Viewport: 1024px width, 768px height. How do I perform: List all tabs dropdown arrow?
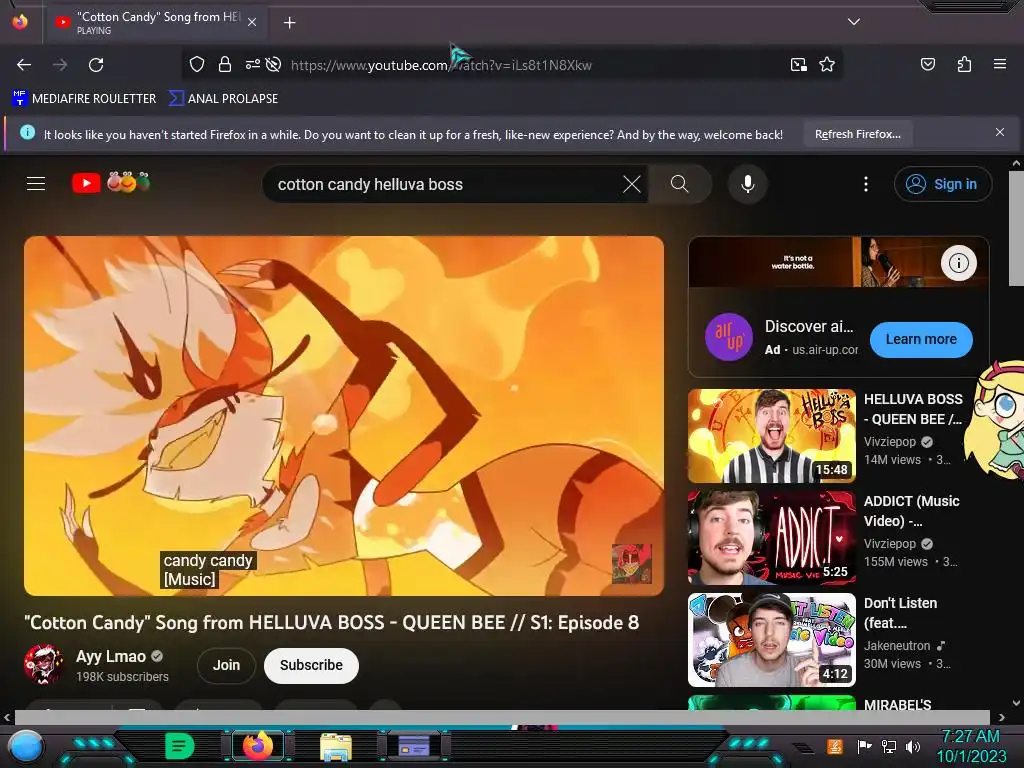[x=854, y=22]
